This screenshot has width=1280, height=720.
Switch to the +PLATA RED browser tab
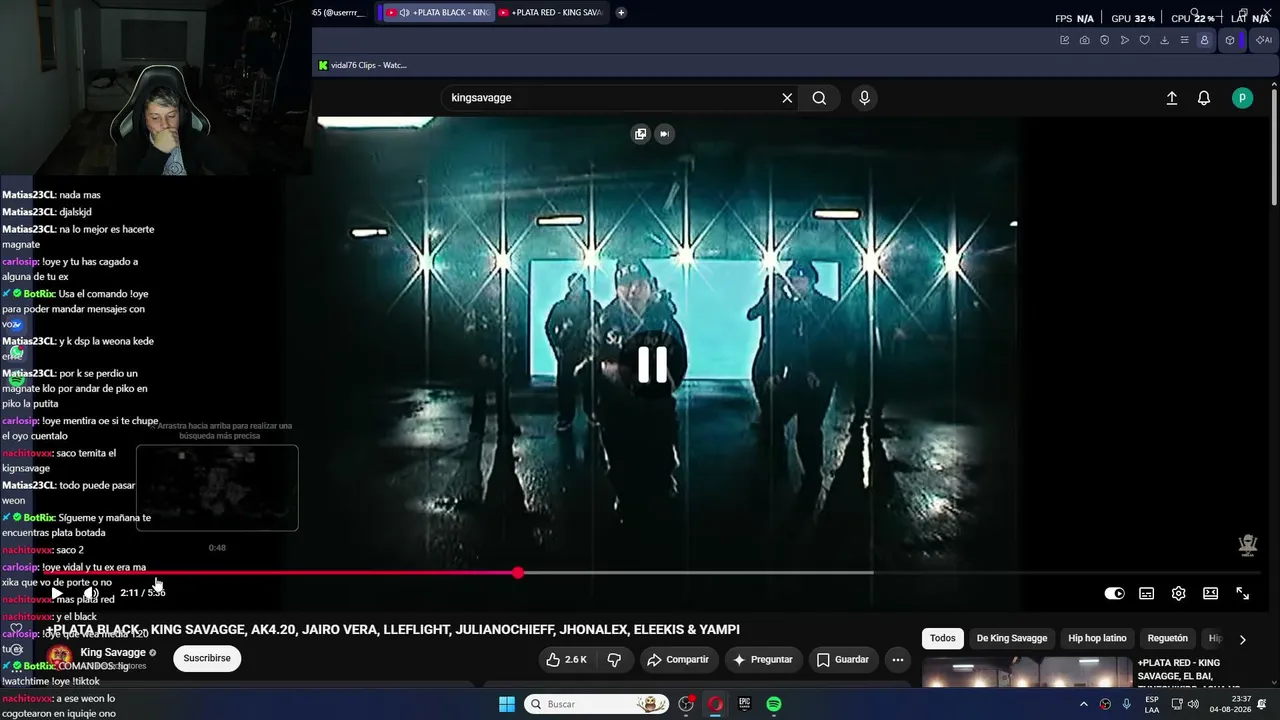[x=551, y=12]
